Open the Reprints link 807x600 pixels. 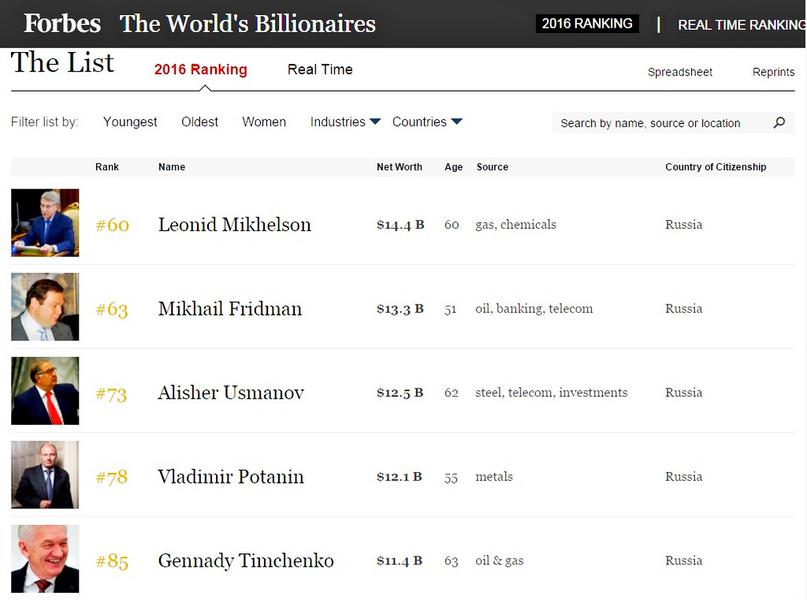[x=774, y=72]
